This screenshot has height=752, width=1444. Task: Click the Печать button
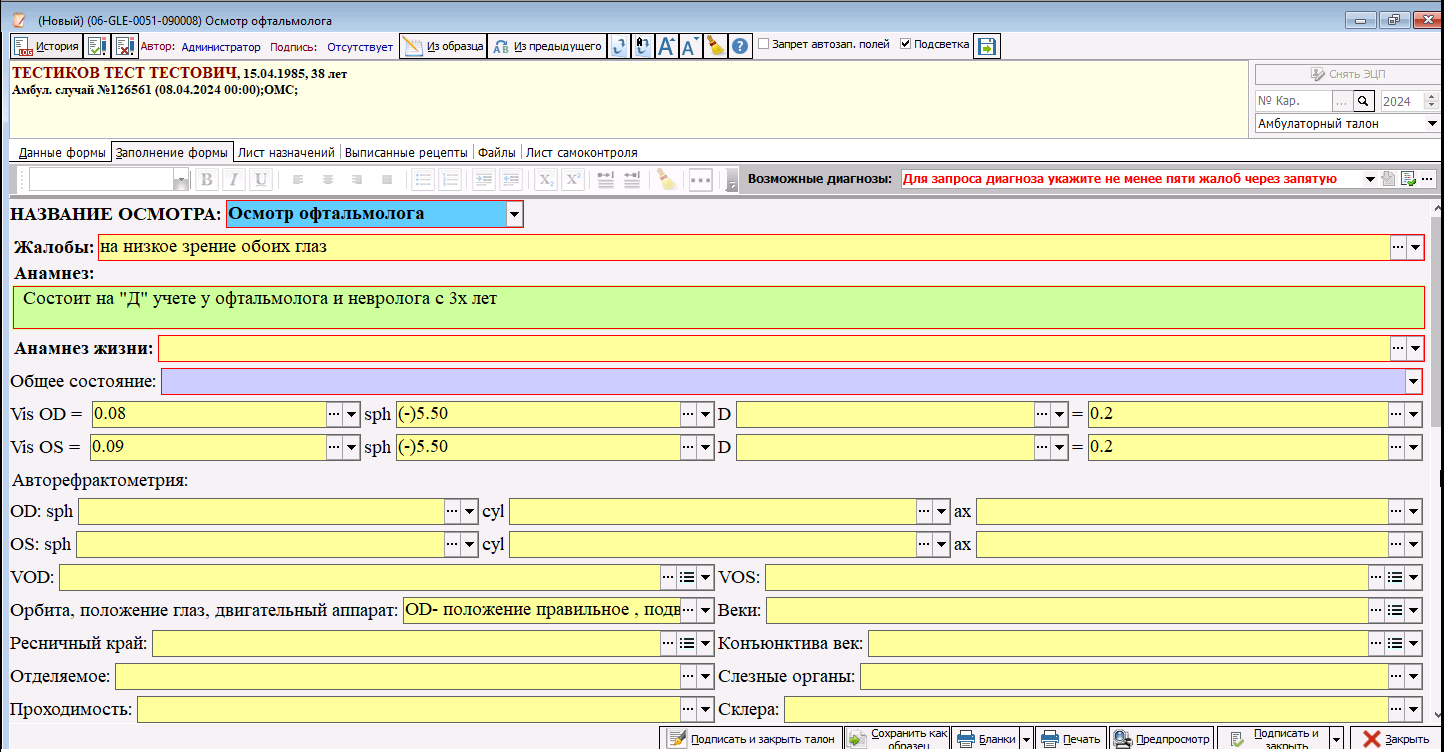(x=1070, y=739)
